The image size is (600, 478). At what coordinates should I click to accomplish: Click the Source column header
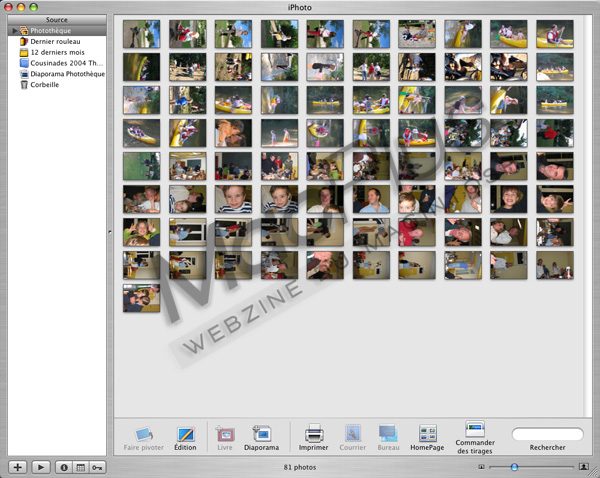coord(57,20)
